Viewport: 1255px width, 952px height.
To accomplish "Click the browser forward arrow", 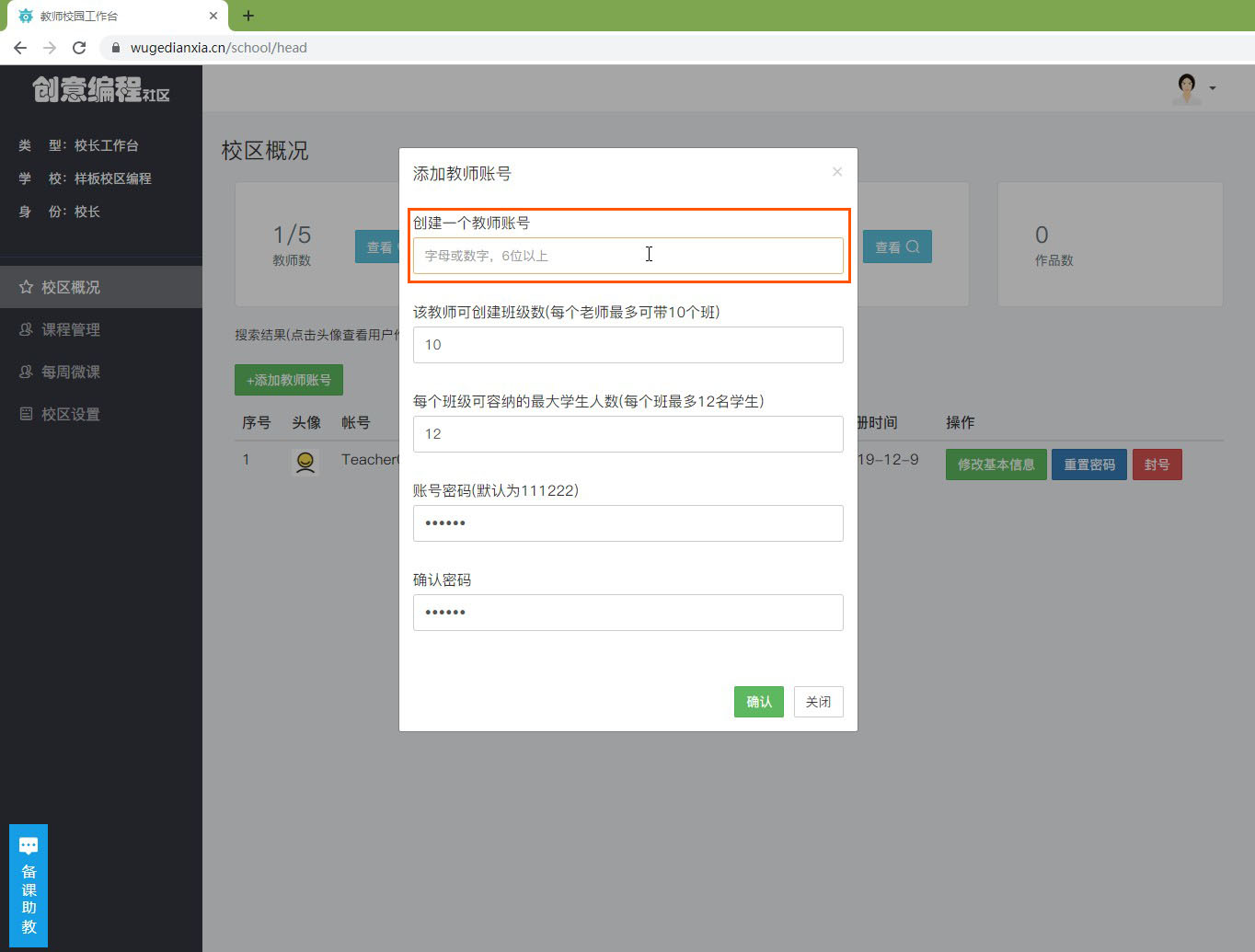I will 50,47.
